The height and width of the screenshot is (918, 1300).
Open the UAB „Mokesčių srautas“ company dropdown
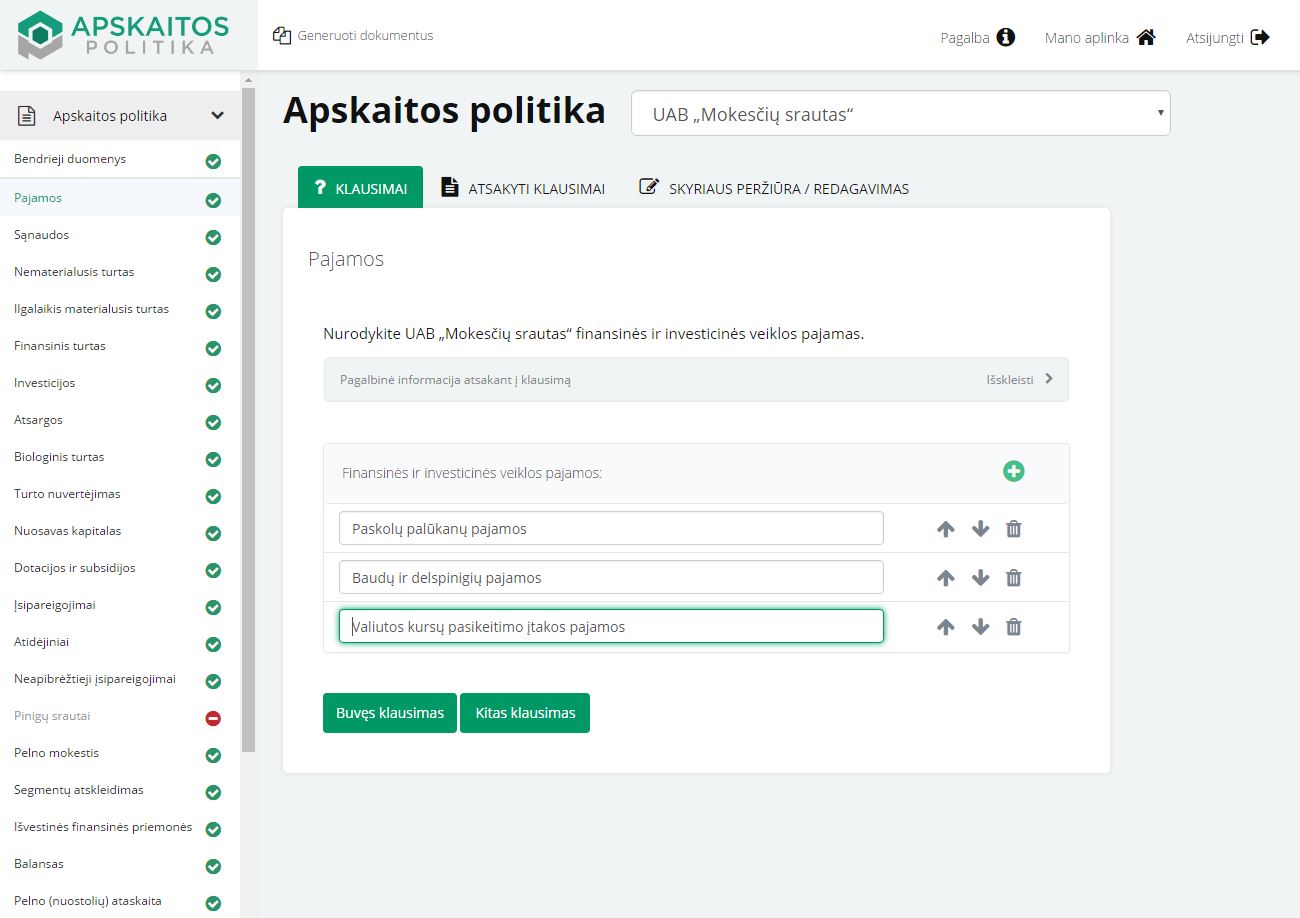click(900, 114)
